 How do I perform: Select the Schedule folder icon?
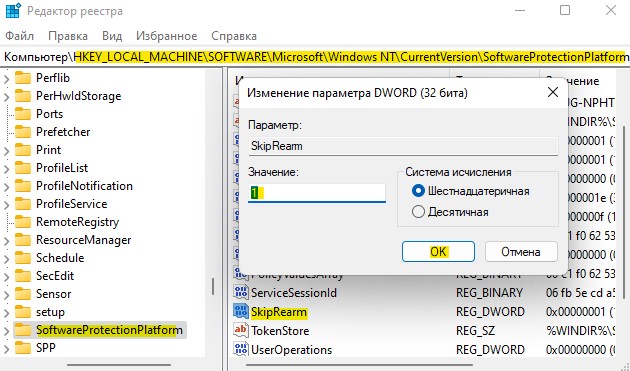23,258
